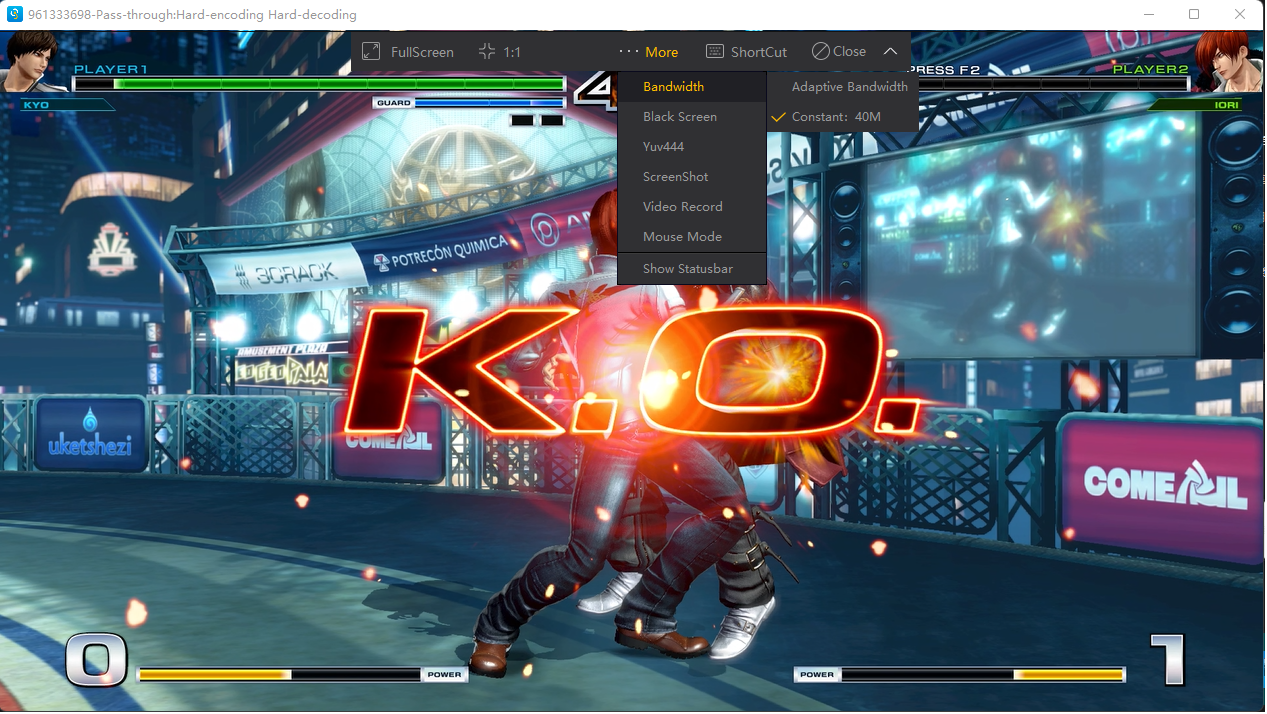The height and width of the screenshot is (714, 1267).
Task: Click the Close label in the toolbar
Action: [849, 51]
